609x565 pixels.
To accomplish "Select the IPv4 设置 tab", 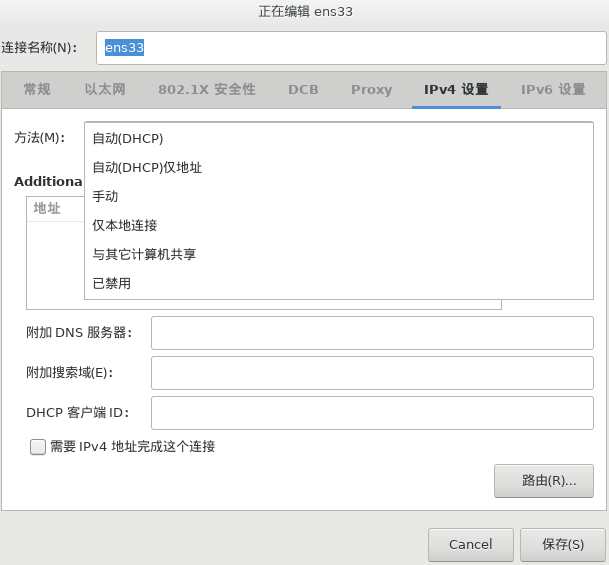I will click(x=456, y=89).
